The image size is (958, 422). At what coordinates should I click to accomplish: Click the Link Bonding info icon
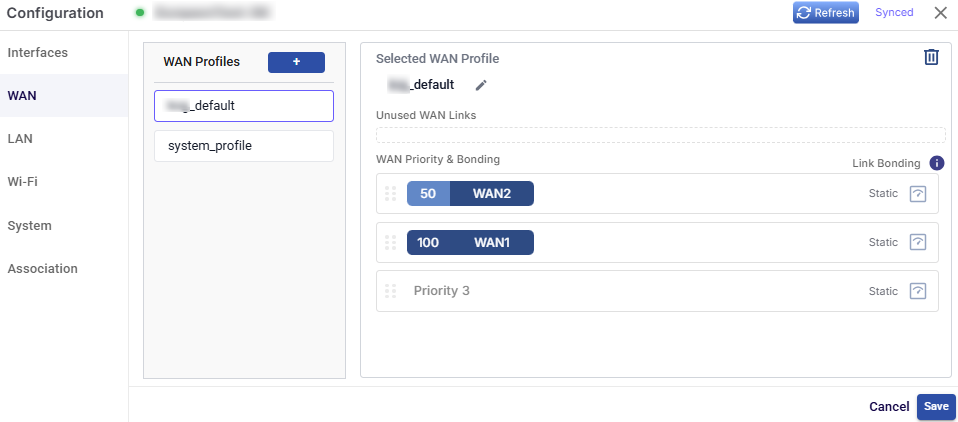tap(937, 163)
